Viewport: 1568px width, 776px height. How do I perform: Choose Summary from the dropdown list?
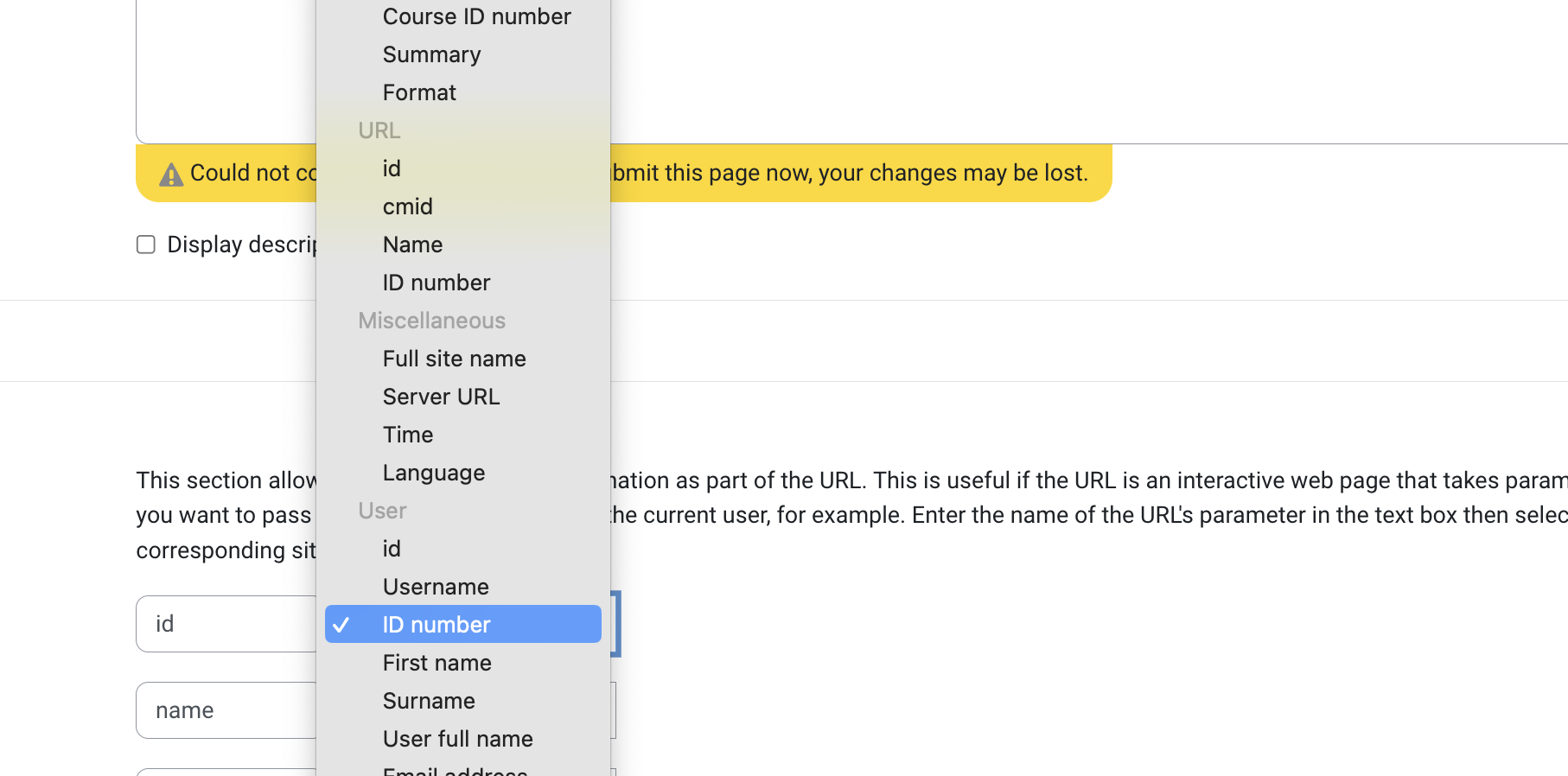click(431, 54)
